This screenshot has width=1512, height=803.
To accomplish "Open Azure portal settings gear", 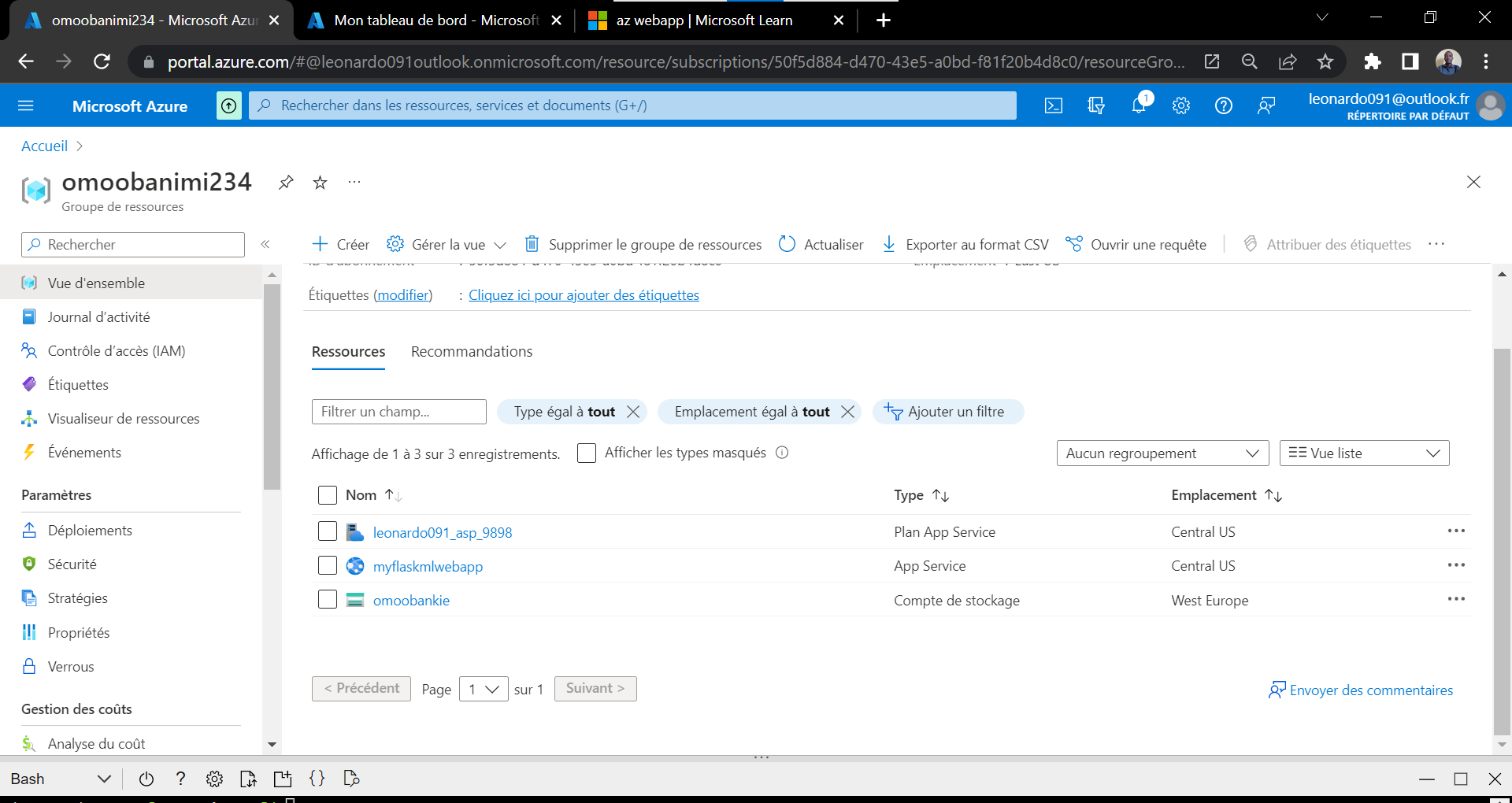I will point(1180,105).
